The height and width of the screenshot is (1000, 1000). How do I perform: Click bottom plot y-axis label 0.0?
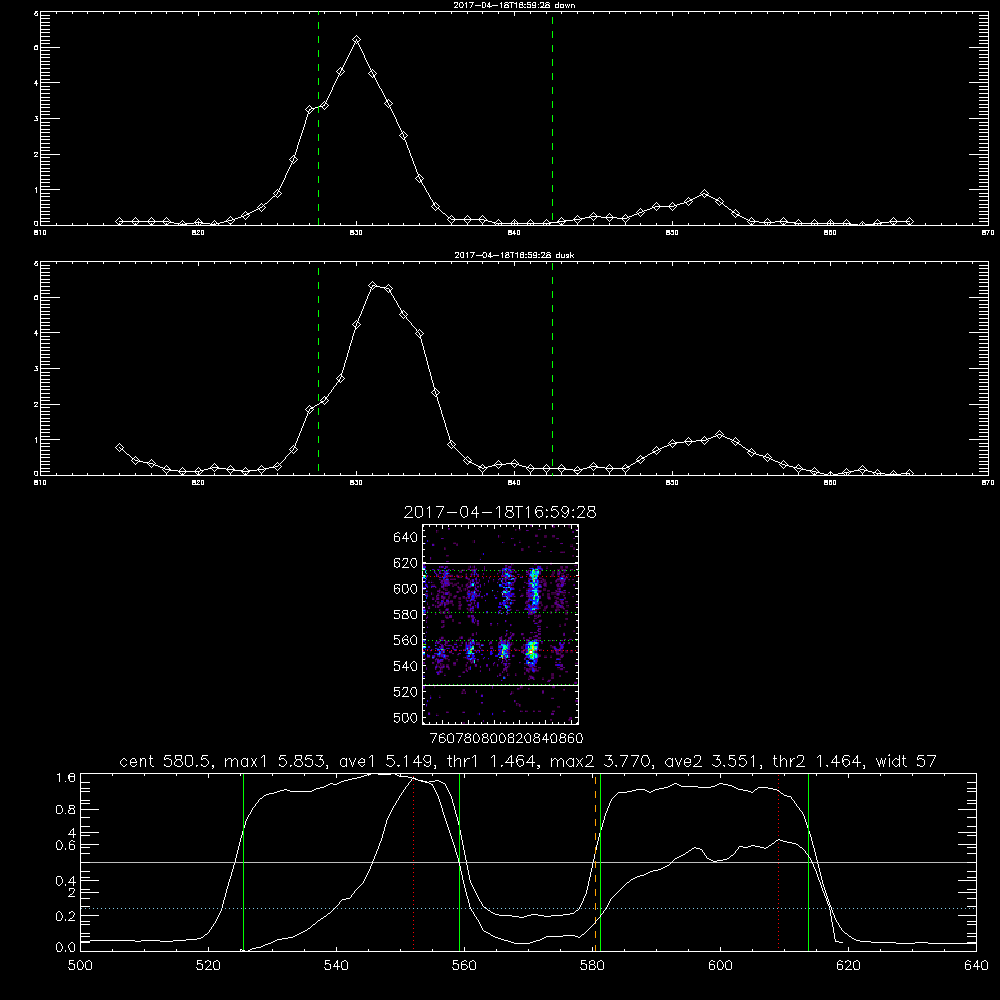point(66,948)
